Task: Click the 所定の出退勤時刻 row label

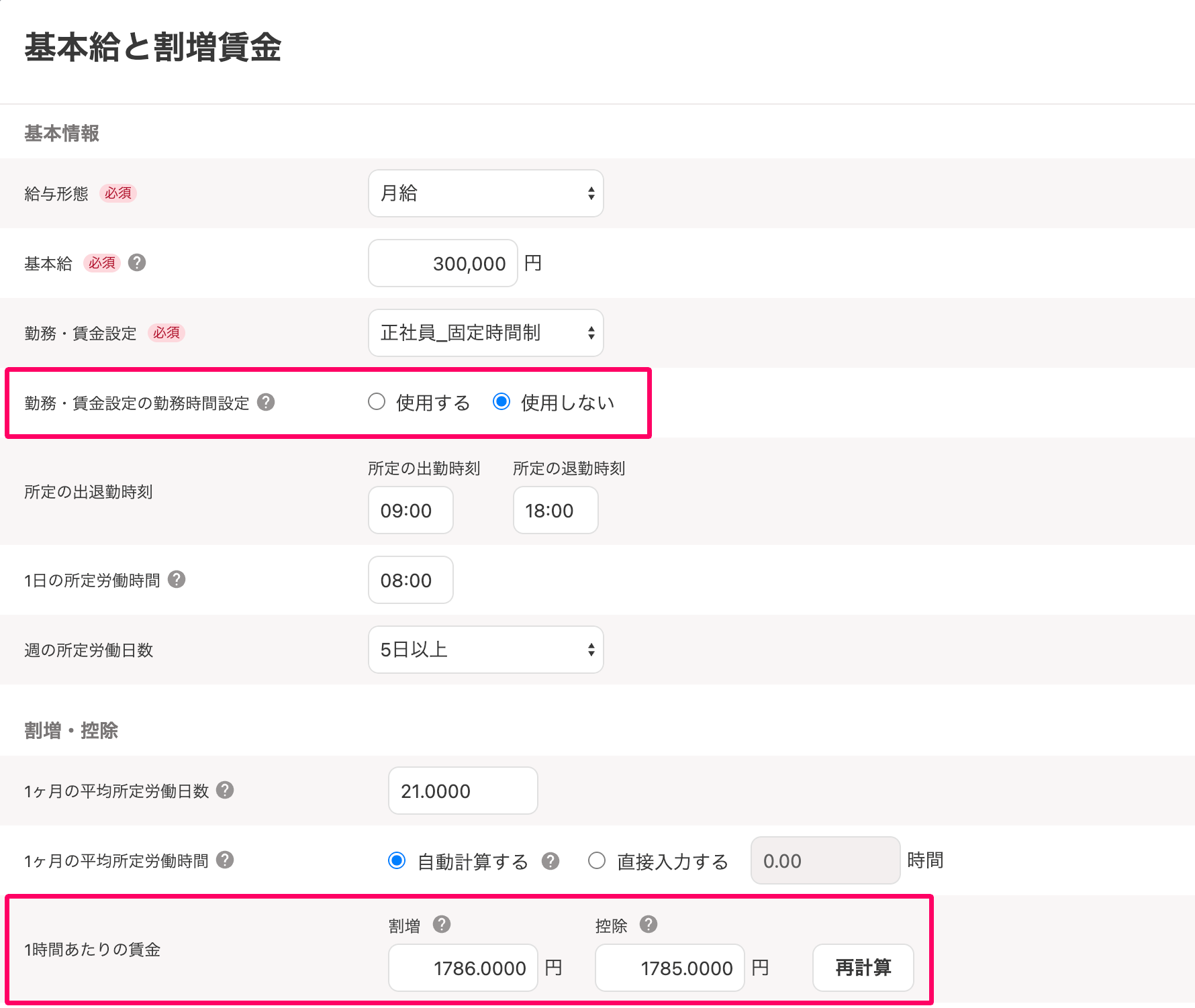Action: coord(89,492)
